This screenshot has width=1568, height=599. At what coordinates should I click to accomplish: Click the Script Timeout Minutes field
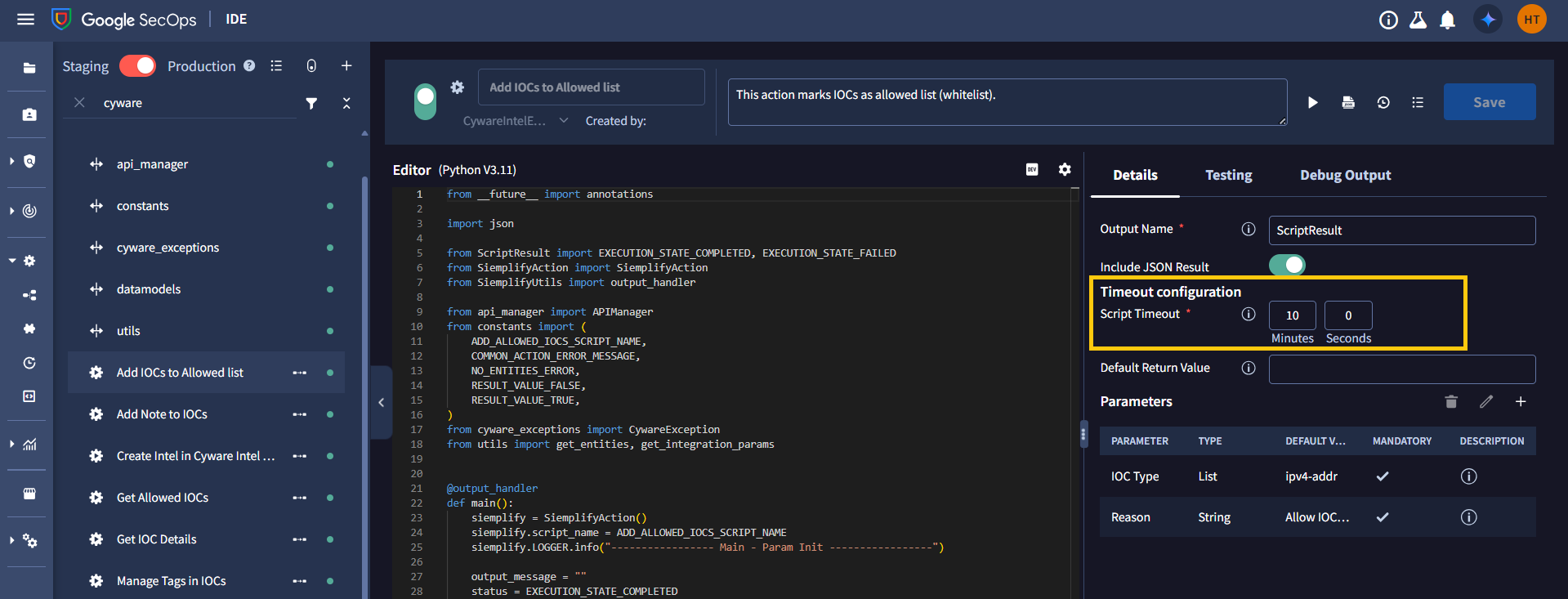pyautogui.click(x=1292, y=315)
